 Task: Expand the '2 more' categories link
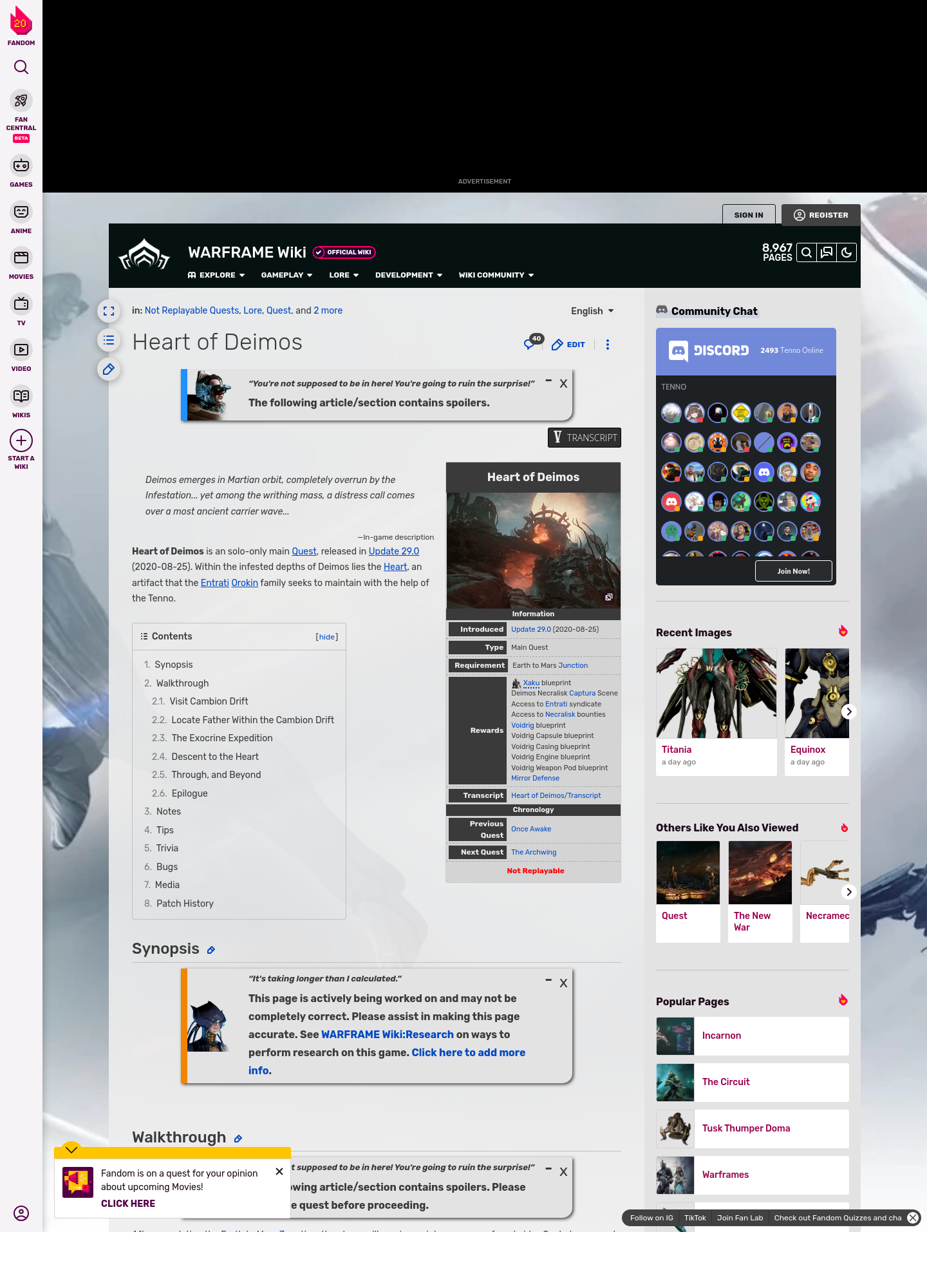[x=328, y=310]
